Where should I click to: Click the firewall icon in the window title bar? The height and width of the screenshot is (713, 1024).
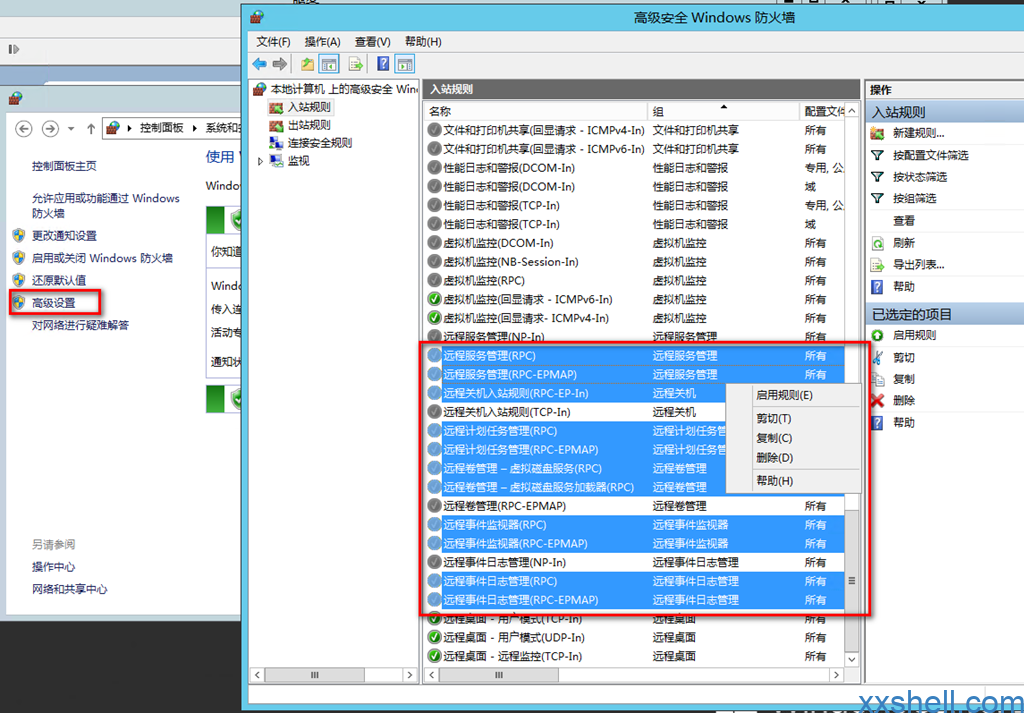pos(257,17)
